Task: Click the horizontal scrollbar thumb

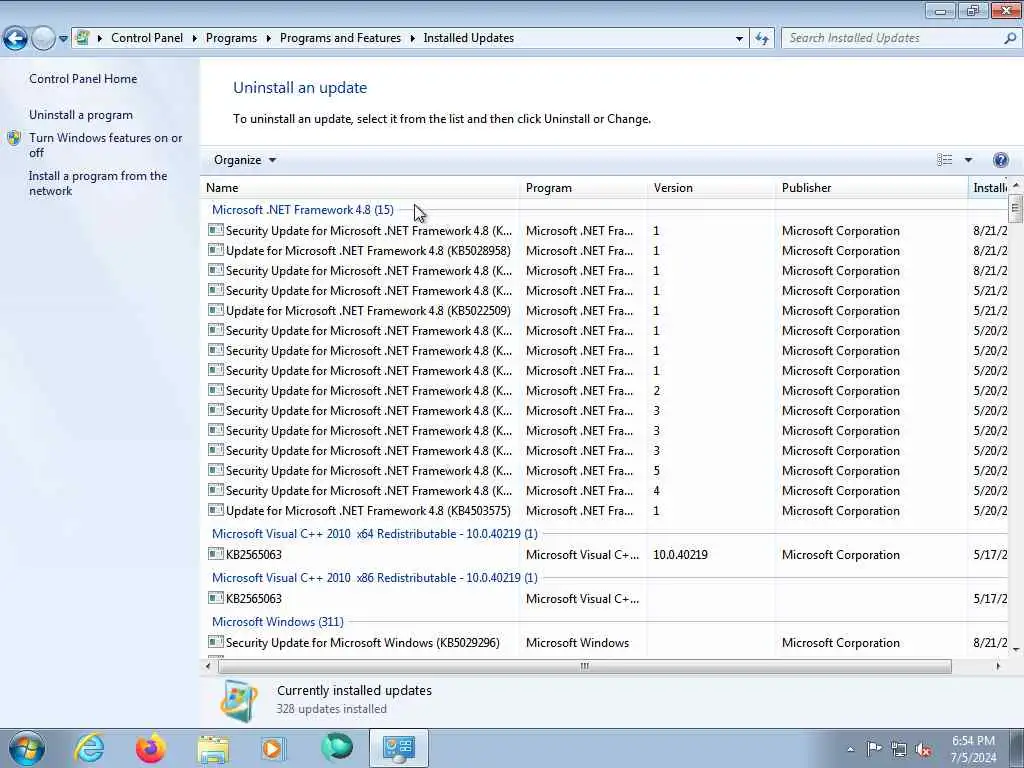Action: tap(584, 666)
